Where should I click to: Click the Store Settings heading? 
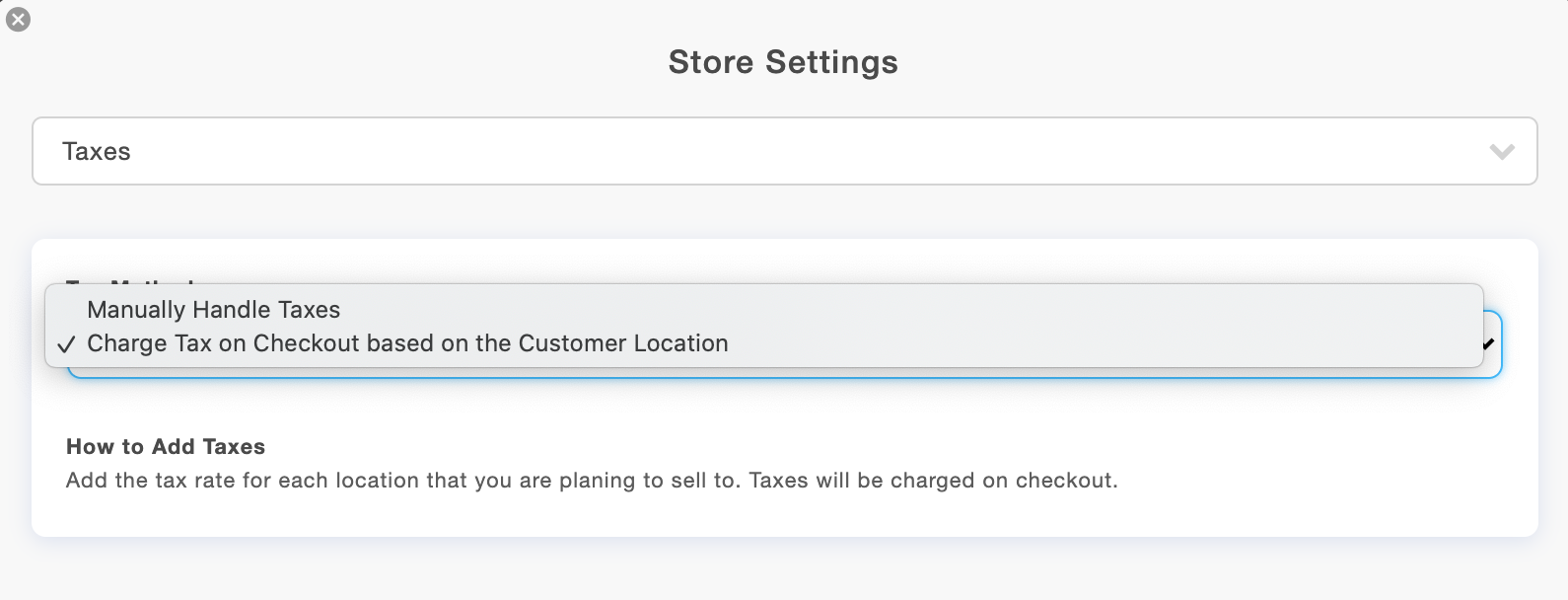(783, 61)
